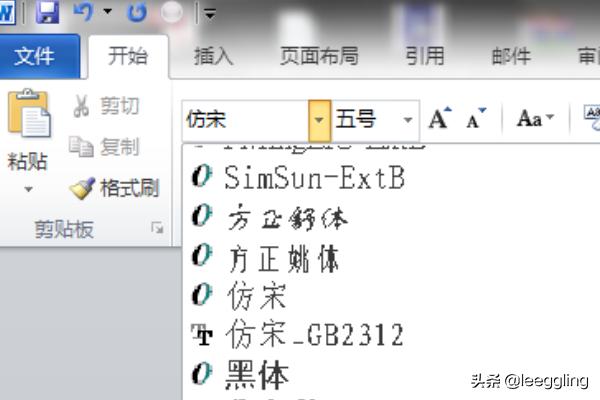
Task: Click the font size box showing 五号
Action: [366, 120]
